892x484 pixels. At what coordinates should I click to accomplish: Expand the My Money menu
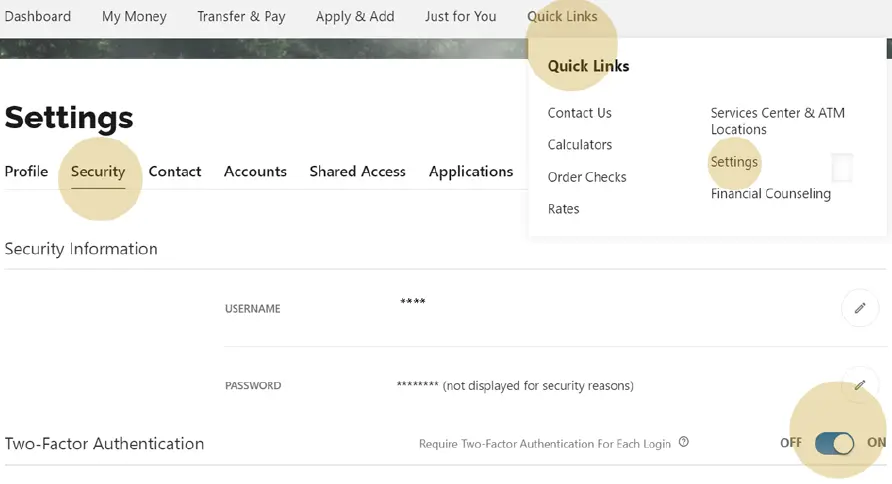click(134, 16)
